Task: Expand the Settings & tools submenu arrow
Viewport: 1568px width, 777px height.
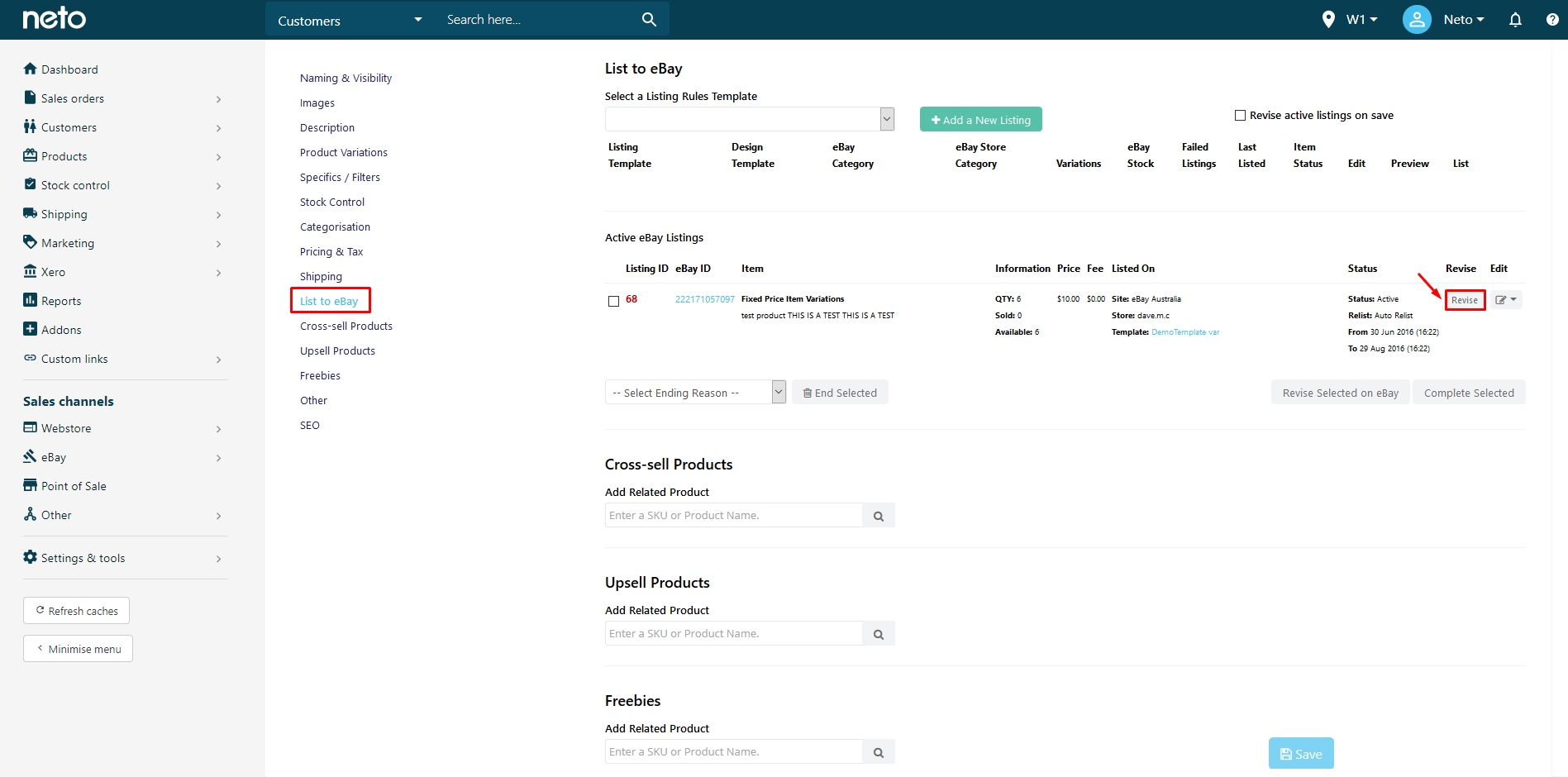Action: 218,559
